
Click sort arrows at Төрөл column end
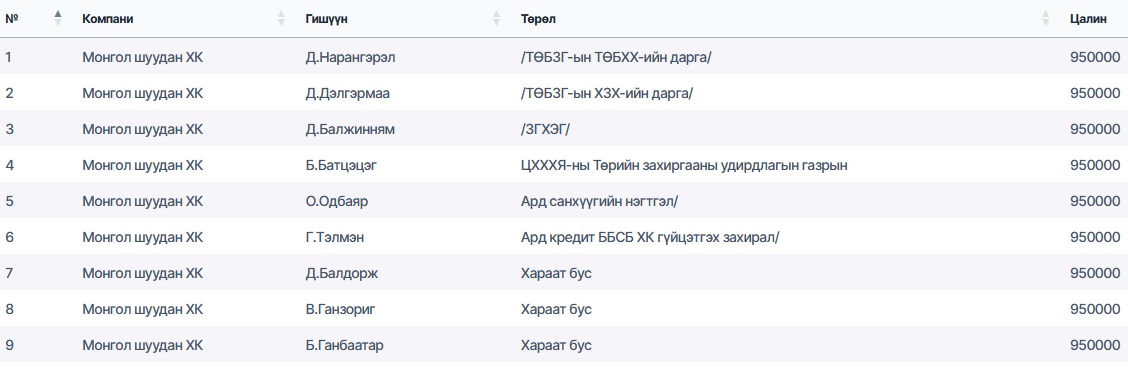tap(1045, 19)
